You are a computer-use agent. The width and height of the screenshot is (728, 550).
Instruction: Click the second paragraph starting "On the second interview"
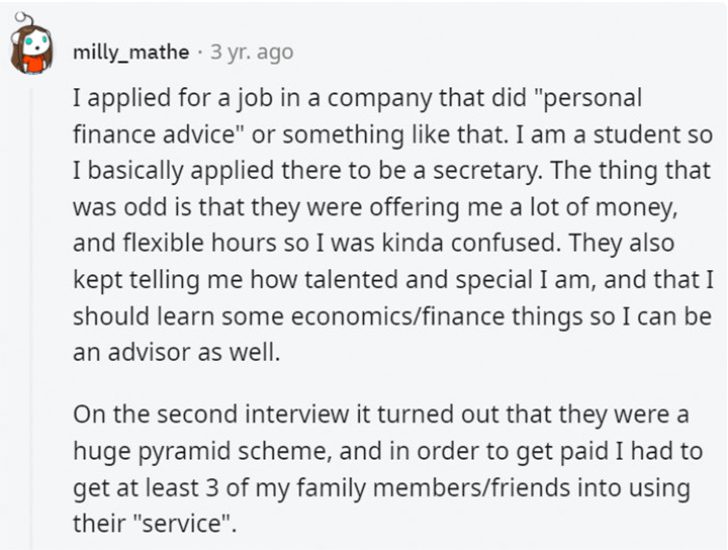pyautogui.click(x=388, y=469)
